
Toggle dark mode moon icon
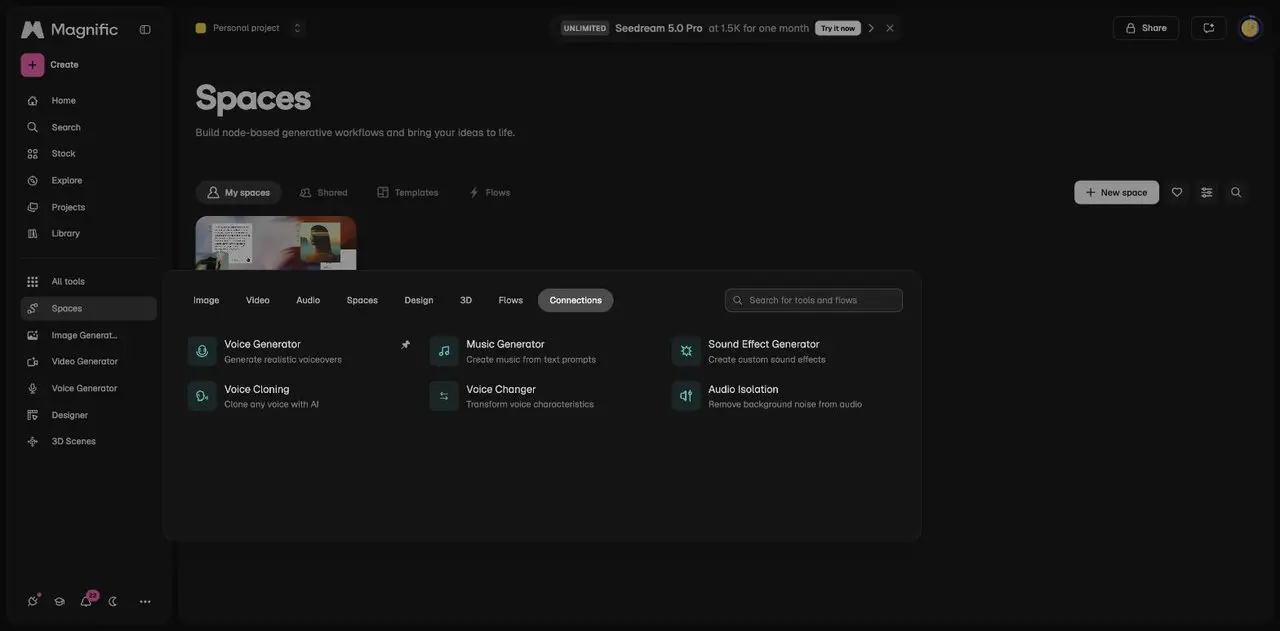[113, 601]
